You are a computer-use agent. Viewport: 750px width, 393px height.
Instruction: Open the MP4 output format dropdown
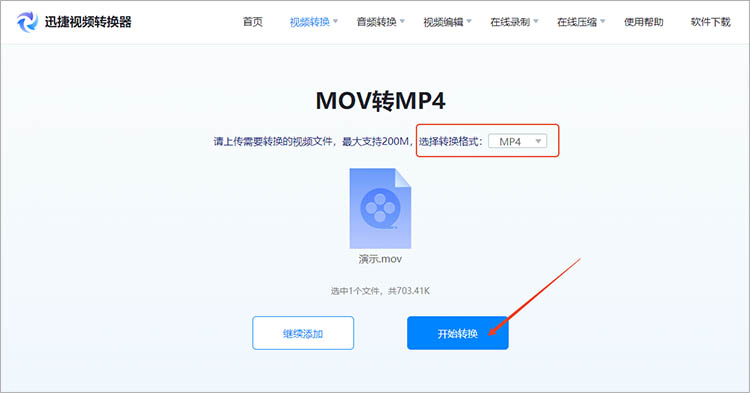[518, 141]
